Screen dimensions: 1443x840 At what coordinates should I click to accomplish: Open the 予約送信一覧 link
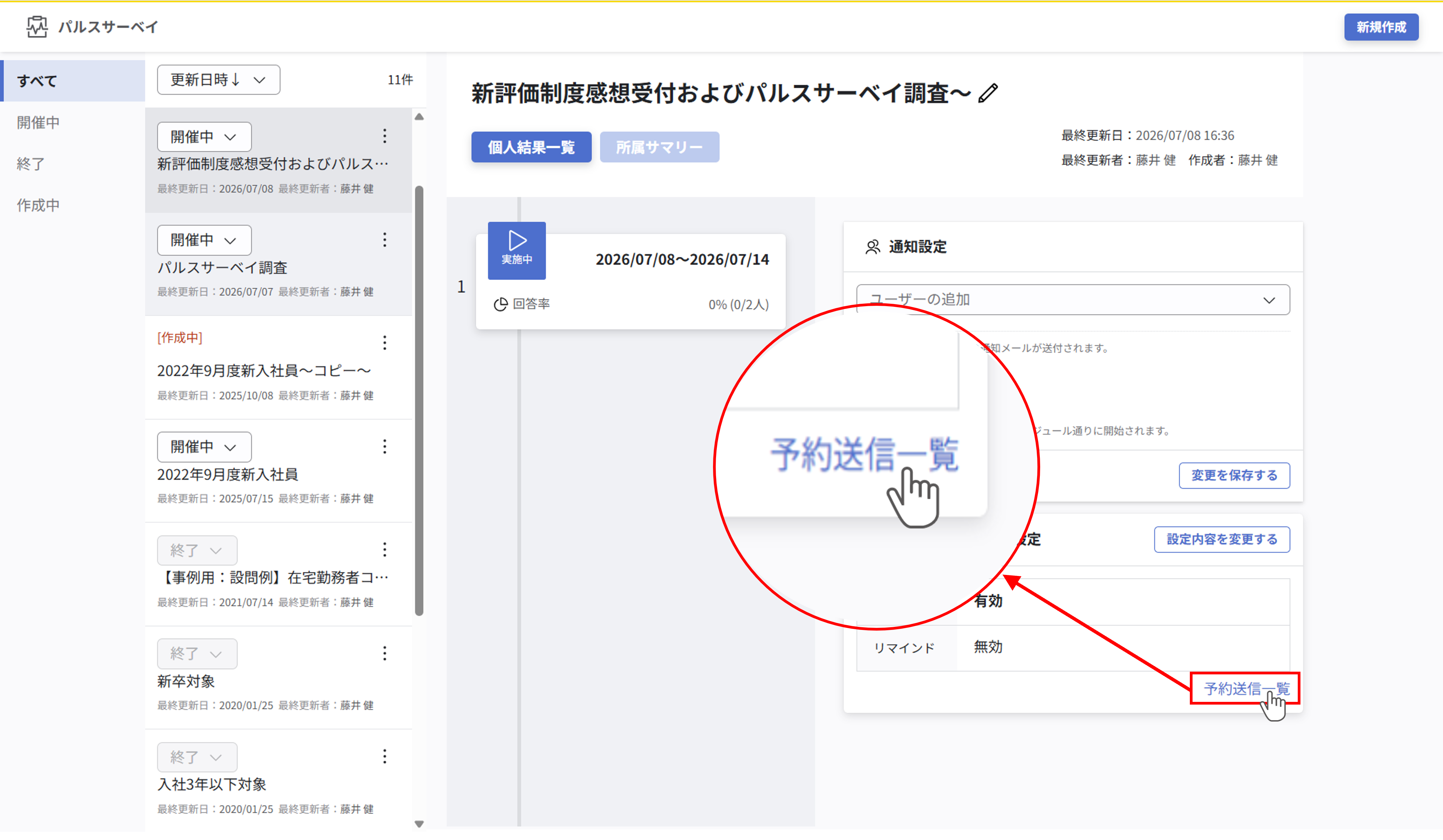point(1246,688)
